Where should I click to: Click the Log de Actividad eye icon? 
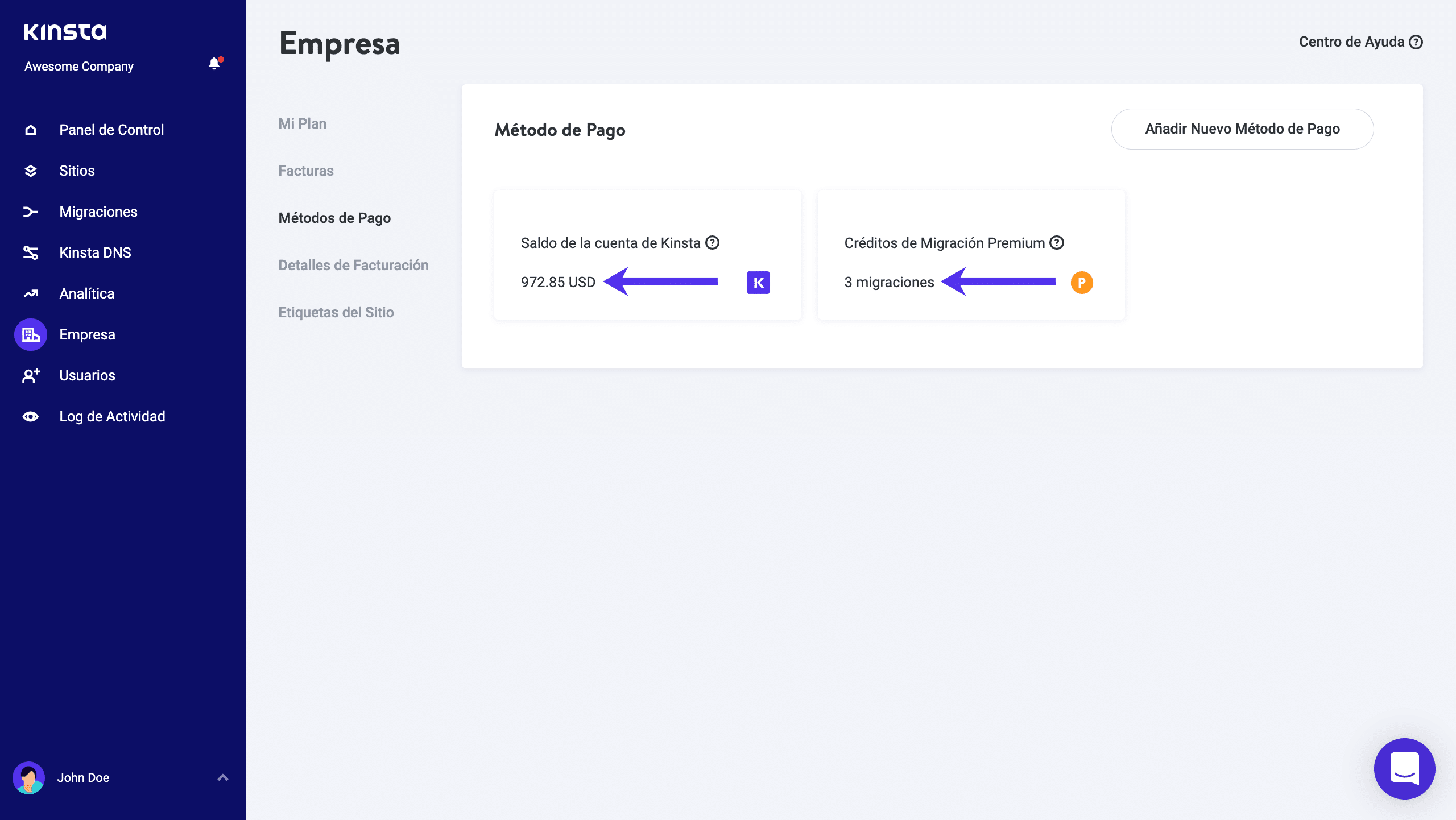click(x=31, y=416)
